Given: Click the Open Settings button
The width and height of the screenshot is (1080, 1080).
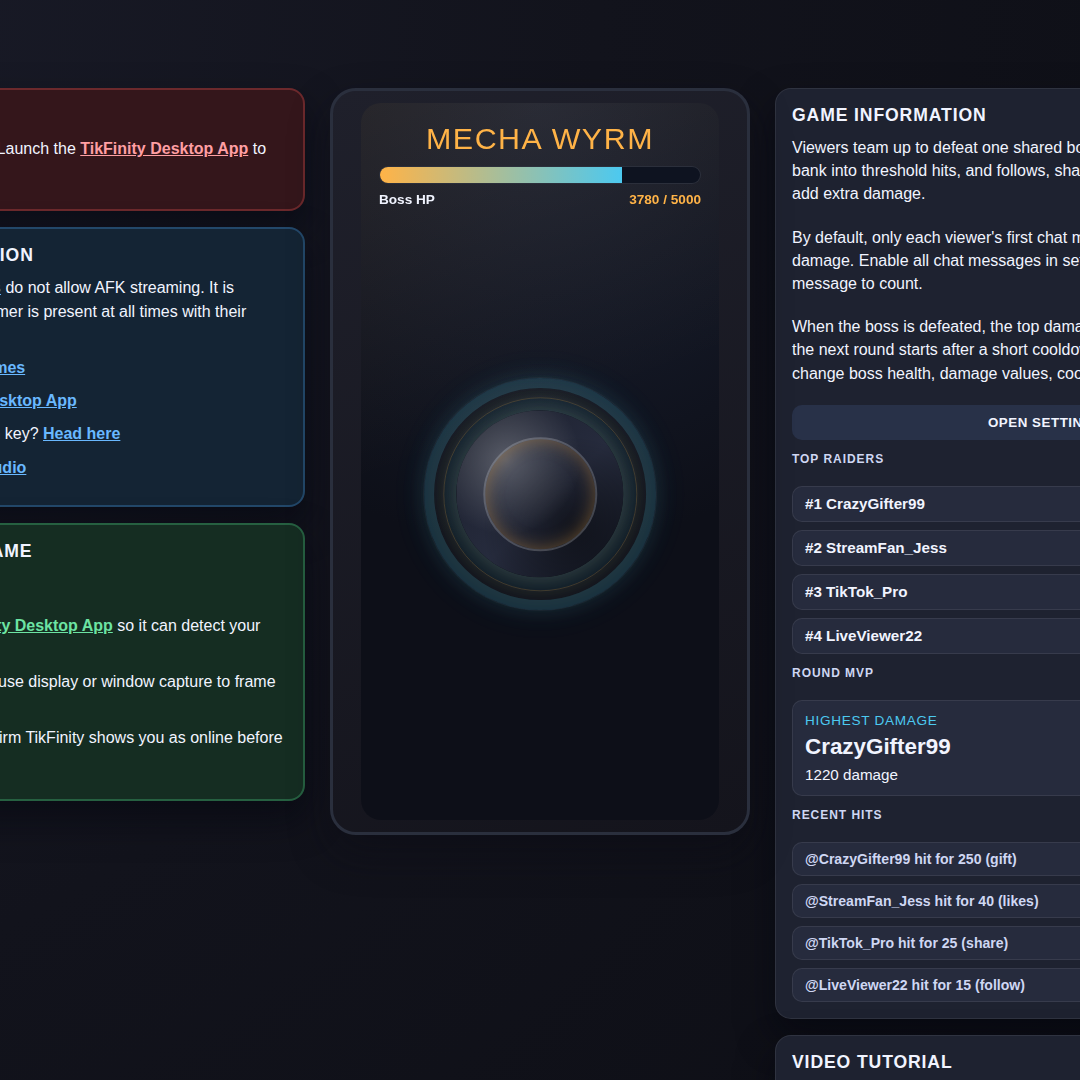Looking at the screenshot, I should (936, 422).
